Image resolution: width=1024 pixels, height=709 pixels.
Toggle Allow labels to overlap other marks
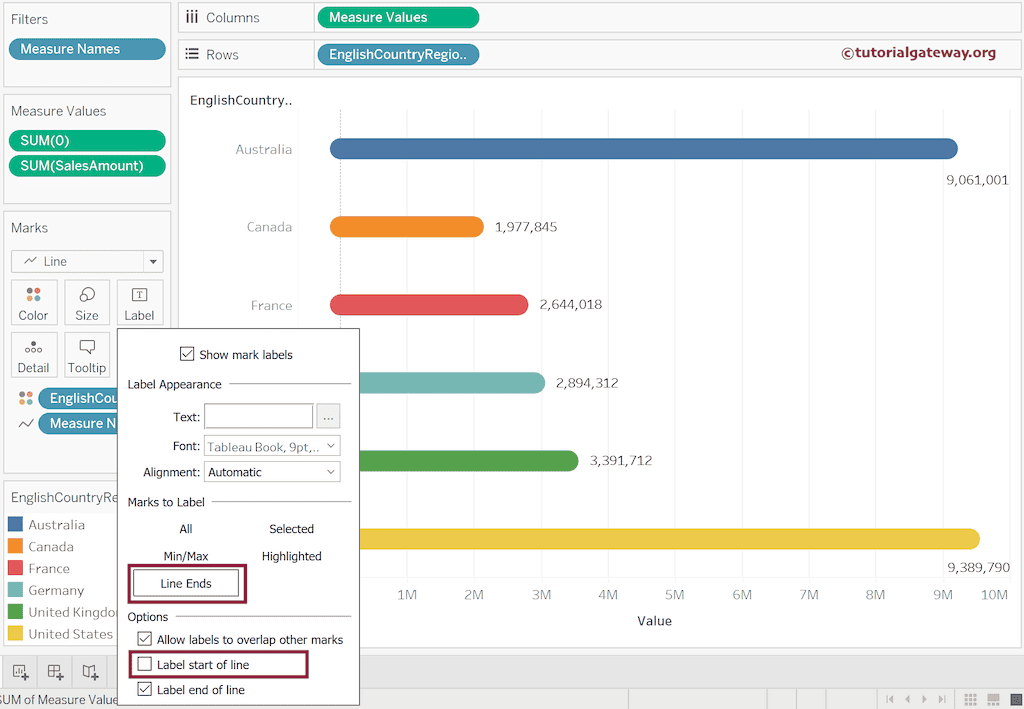click(144, 640)
